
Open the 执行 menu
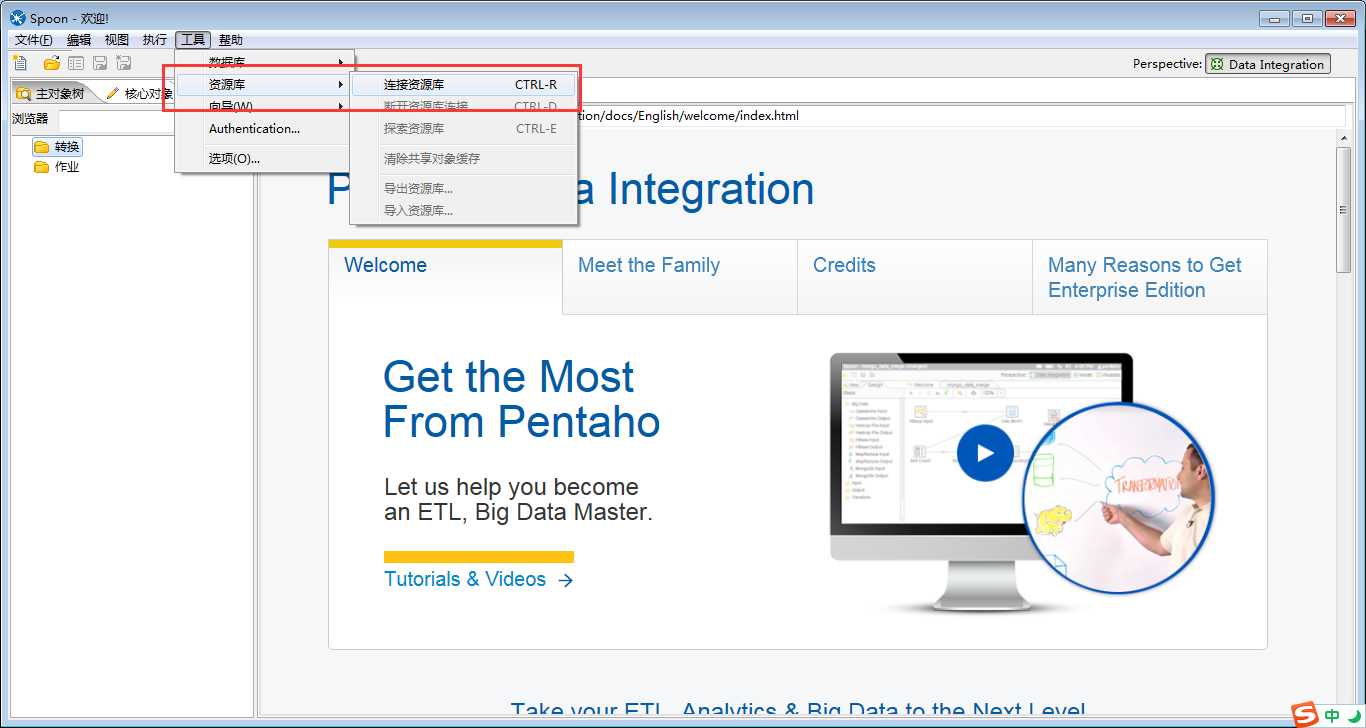point(155,40)
